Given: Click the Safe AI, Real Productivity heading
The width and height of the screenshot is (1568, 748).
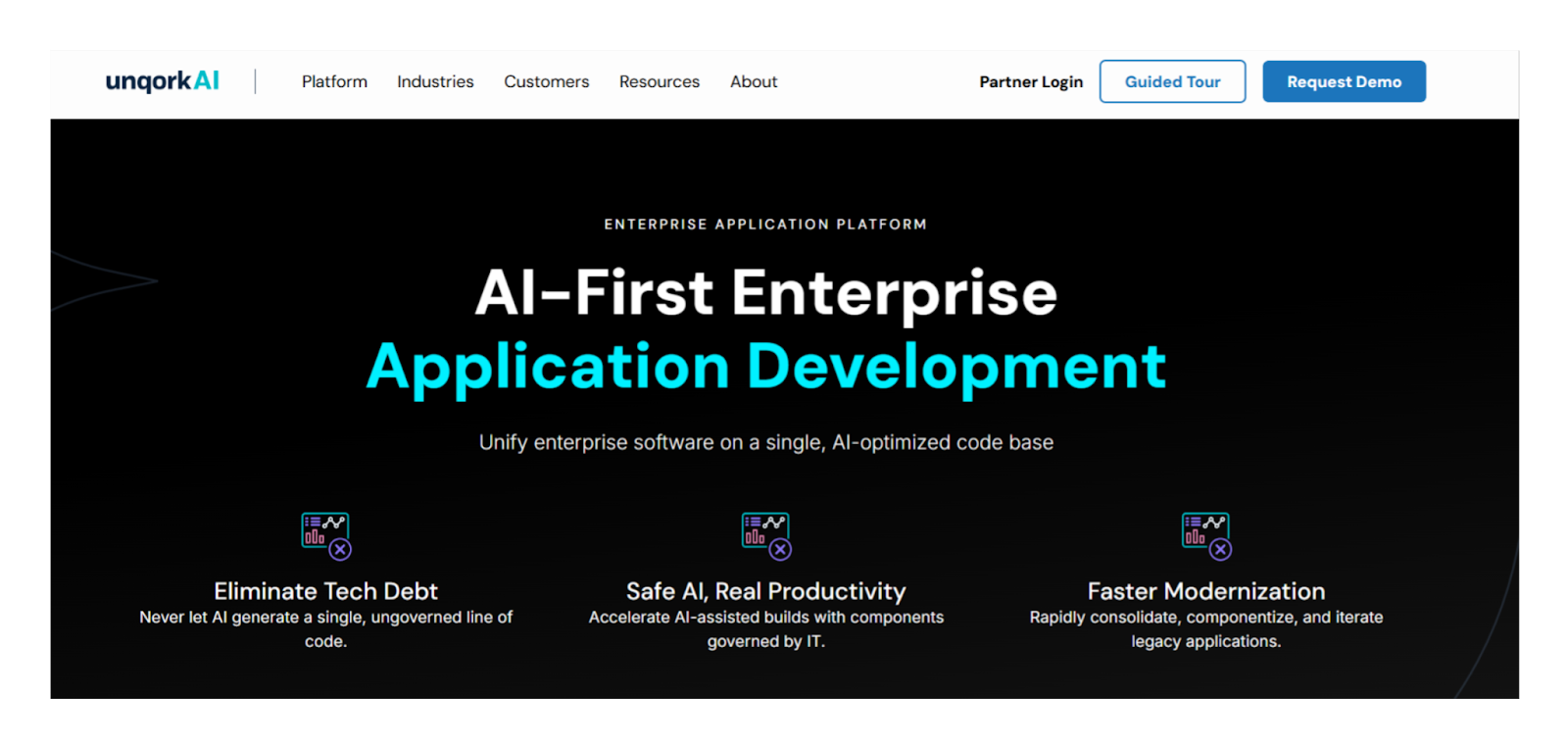Looking at the screenshot, I should tap(766, 591).
